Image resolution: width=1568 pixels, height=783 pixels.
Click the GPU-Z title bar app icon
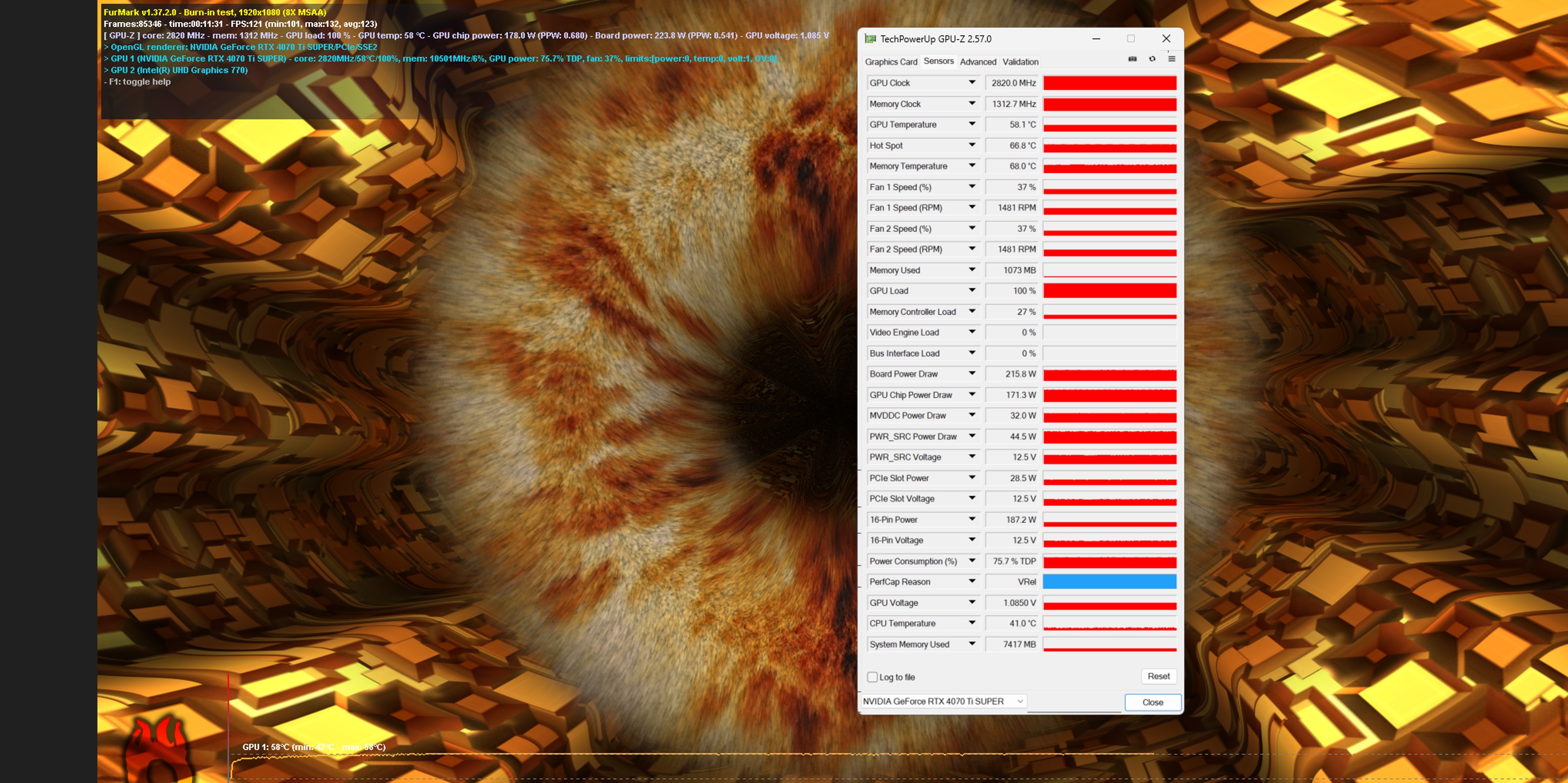[x=870, y=39]
